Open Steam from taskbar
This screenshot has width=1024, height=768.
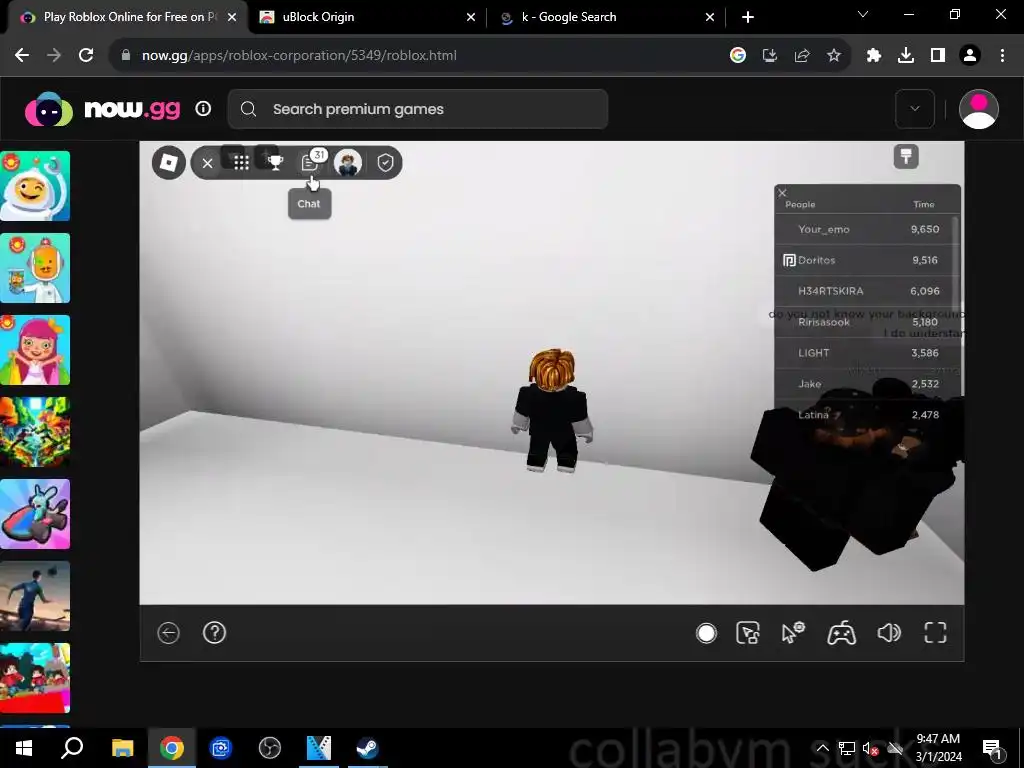click(x=368, y=748)
